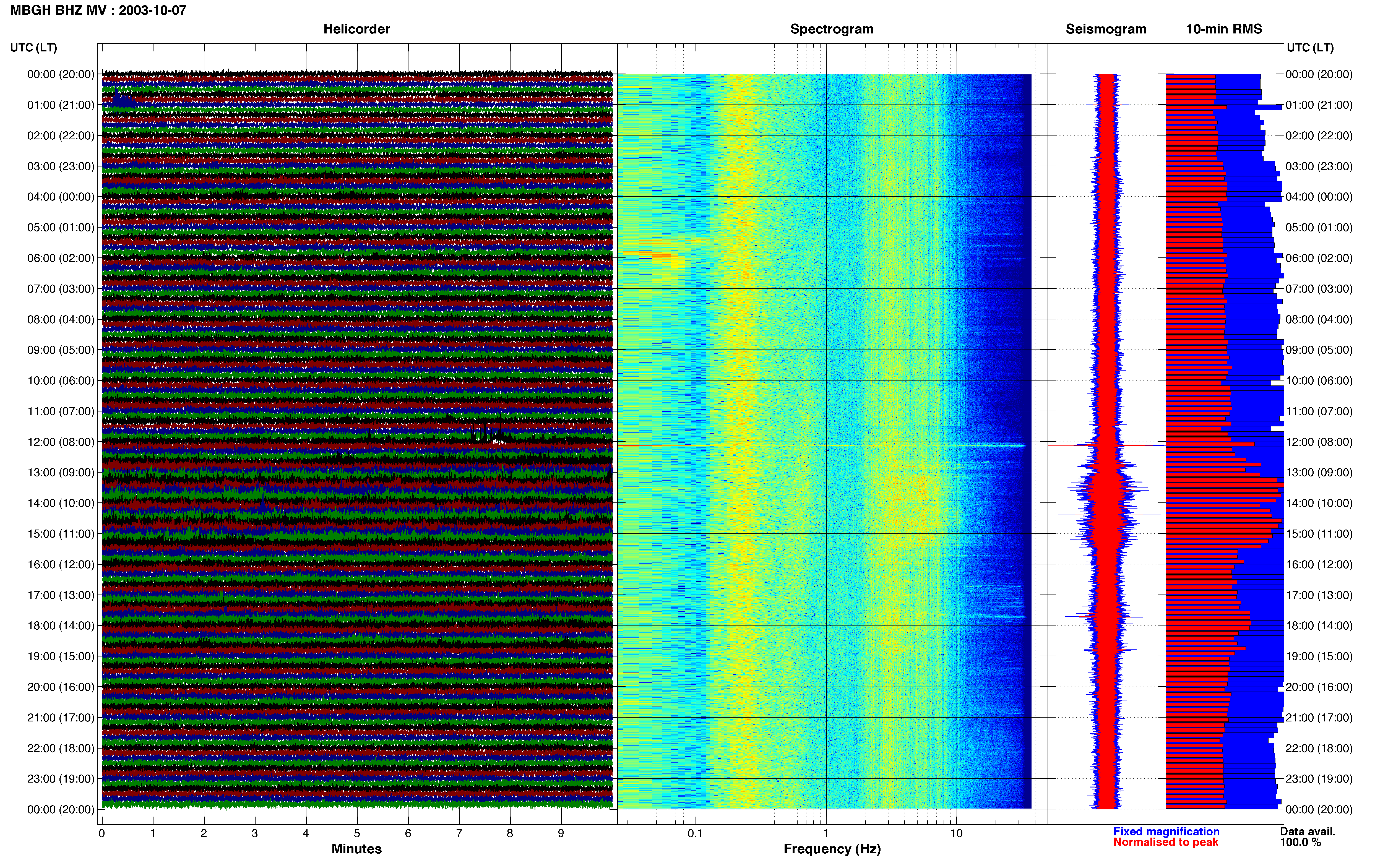Click the Spectrogram panel heading
1388x868 pixels.
pyautogui.click(x=832, y=29)
